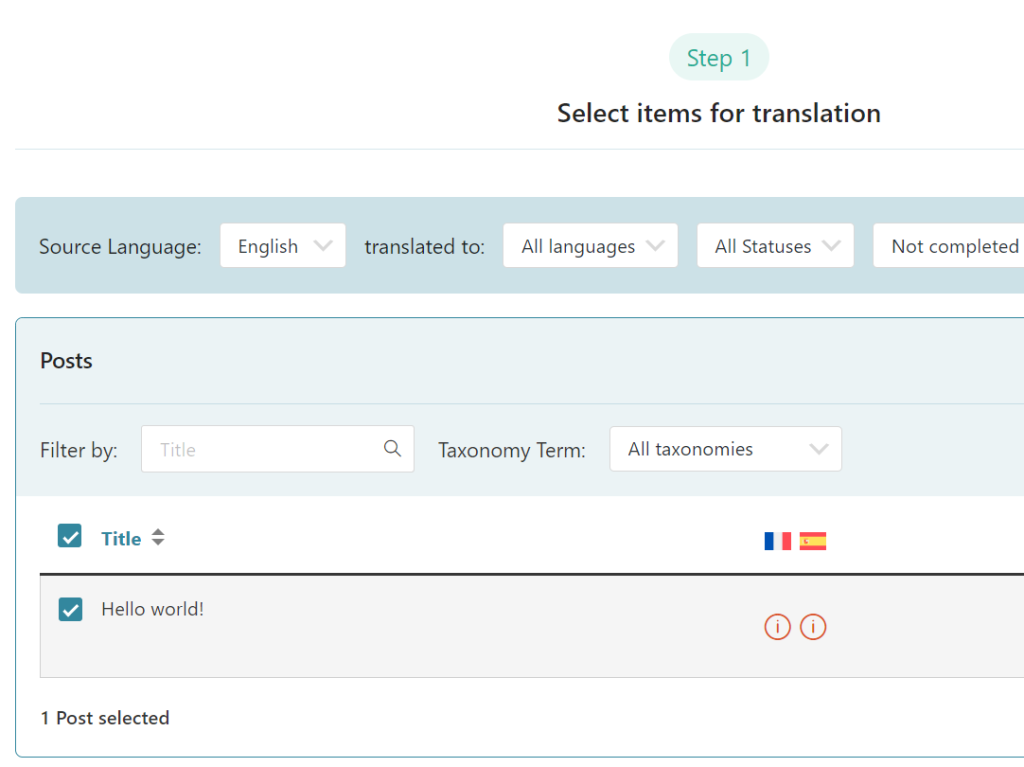Click the translated to label

pyautogui.click(x=424, y=246)
